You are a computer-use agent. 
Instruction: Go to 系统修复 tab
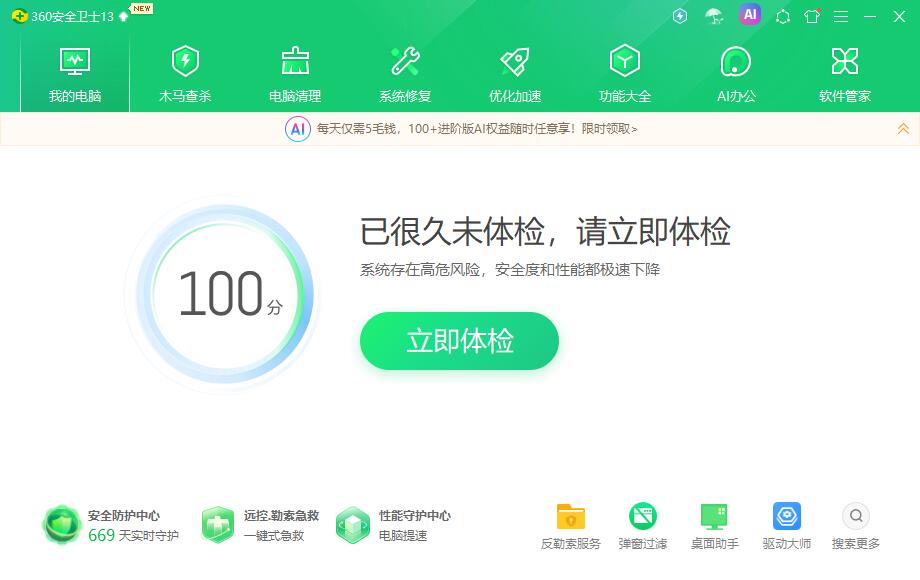coord(405,74)
